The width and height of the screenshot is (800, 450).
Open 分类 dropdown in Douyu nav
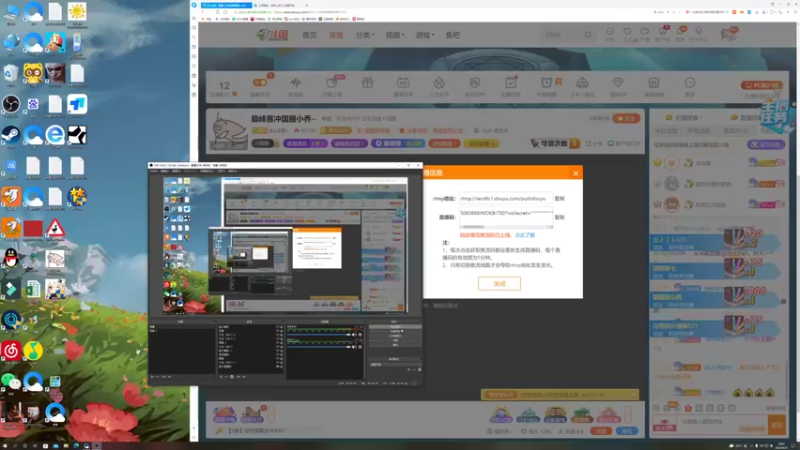point(365,35)
